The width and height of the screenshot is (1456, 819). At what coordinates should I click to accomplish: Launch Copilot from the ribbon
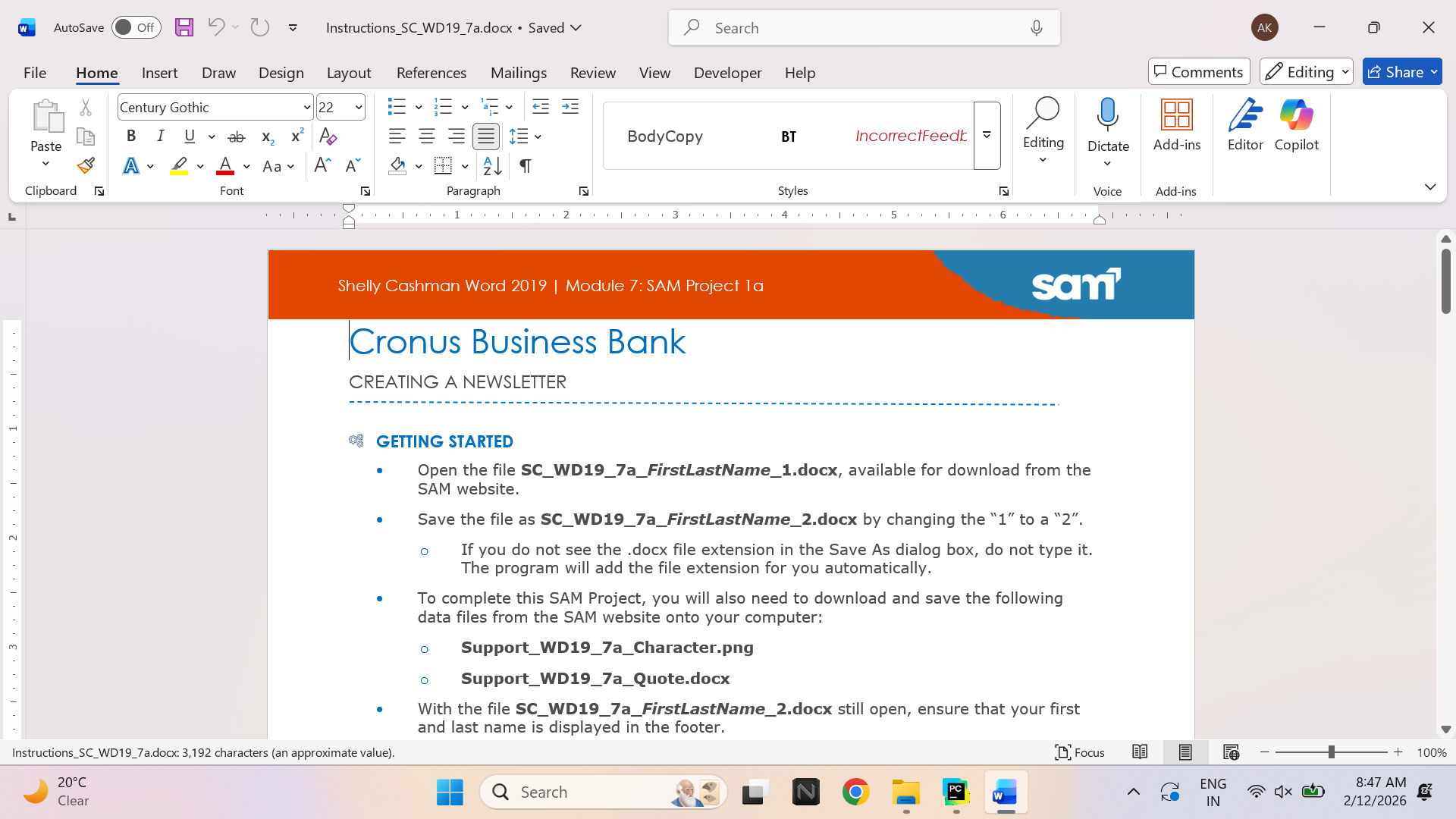point(1297,126)
